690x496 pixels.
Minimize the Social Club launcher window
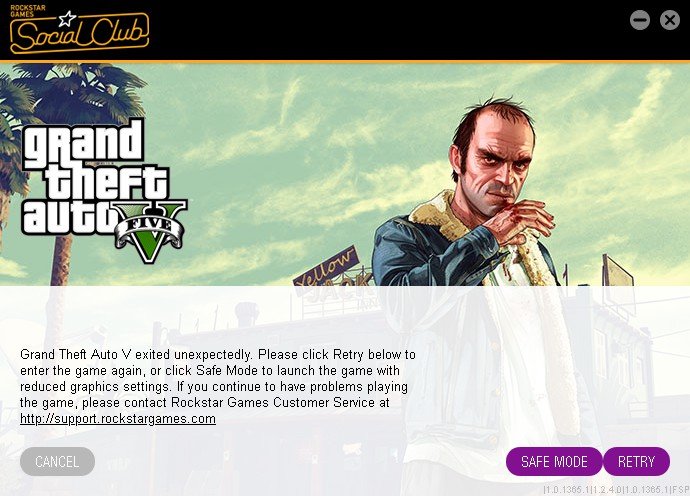tap(640, 20)
